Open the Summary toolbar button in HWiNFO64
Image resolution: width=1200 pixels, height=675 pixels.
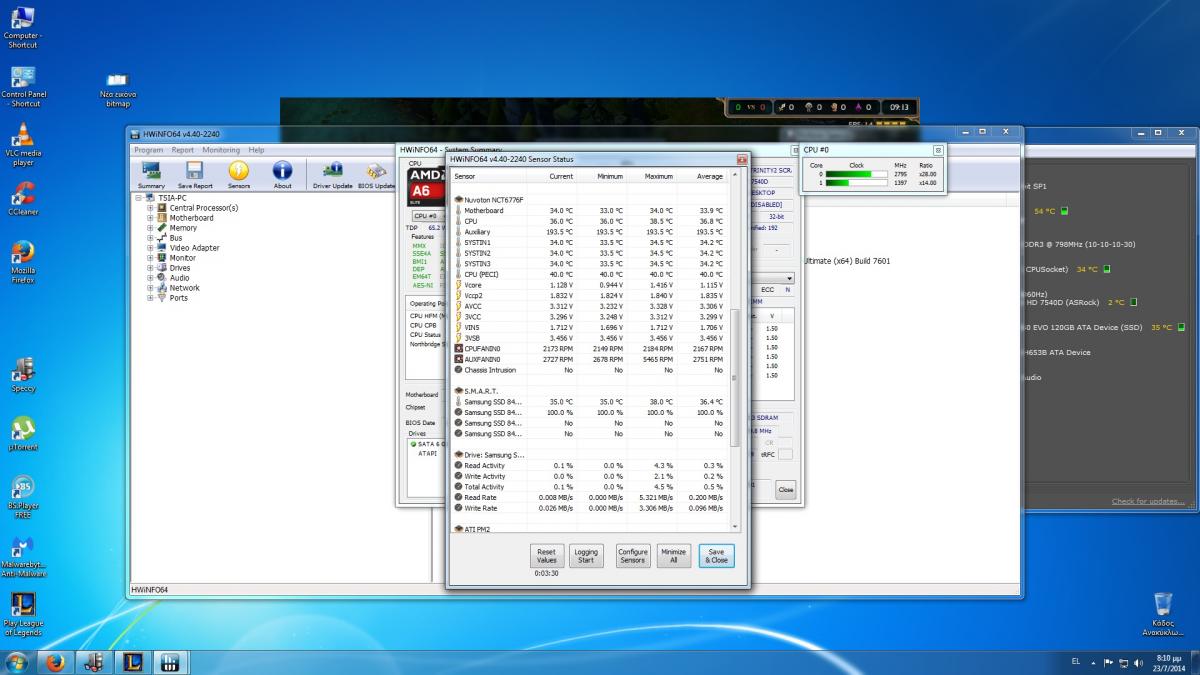(152, 175)
